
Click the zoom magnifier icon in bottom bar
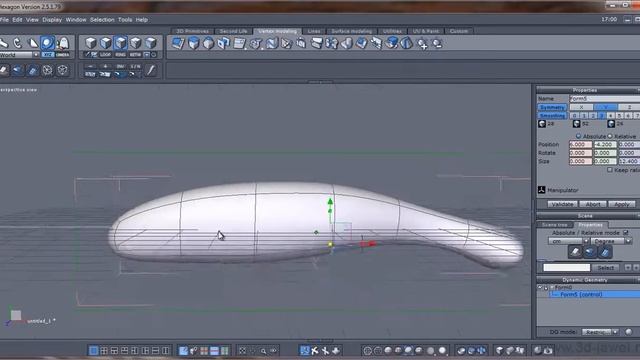click(x=263, y=351)
